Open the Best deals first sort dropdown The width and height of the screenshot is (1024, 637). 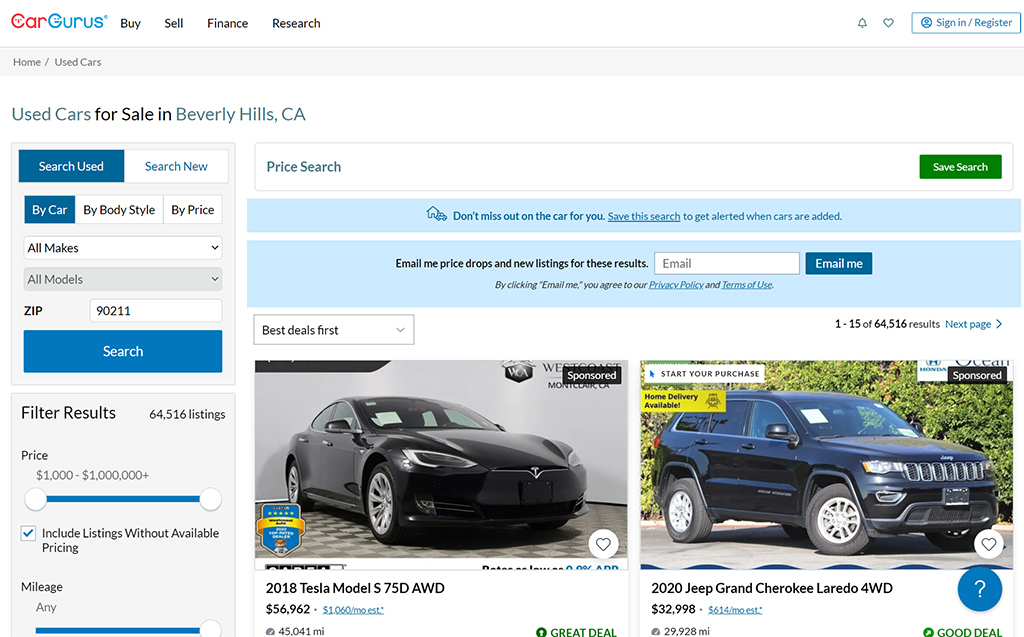click(x=334, y=330)
